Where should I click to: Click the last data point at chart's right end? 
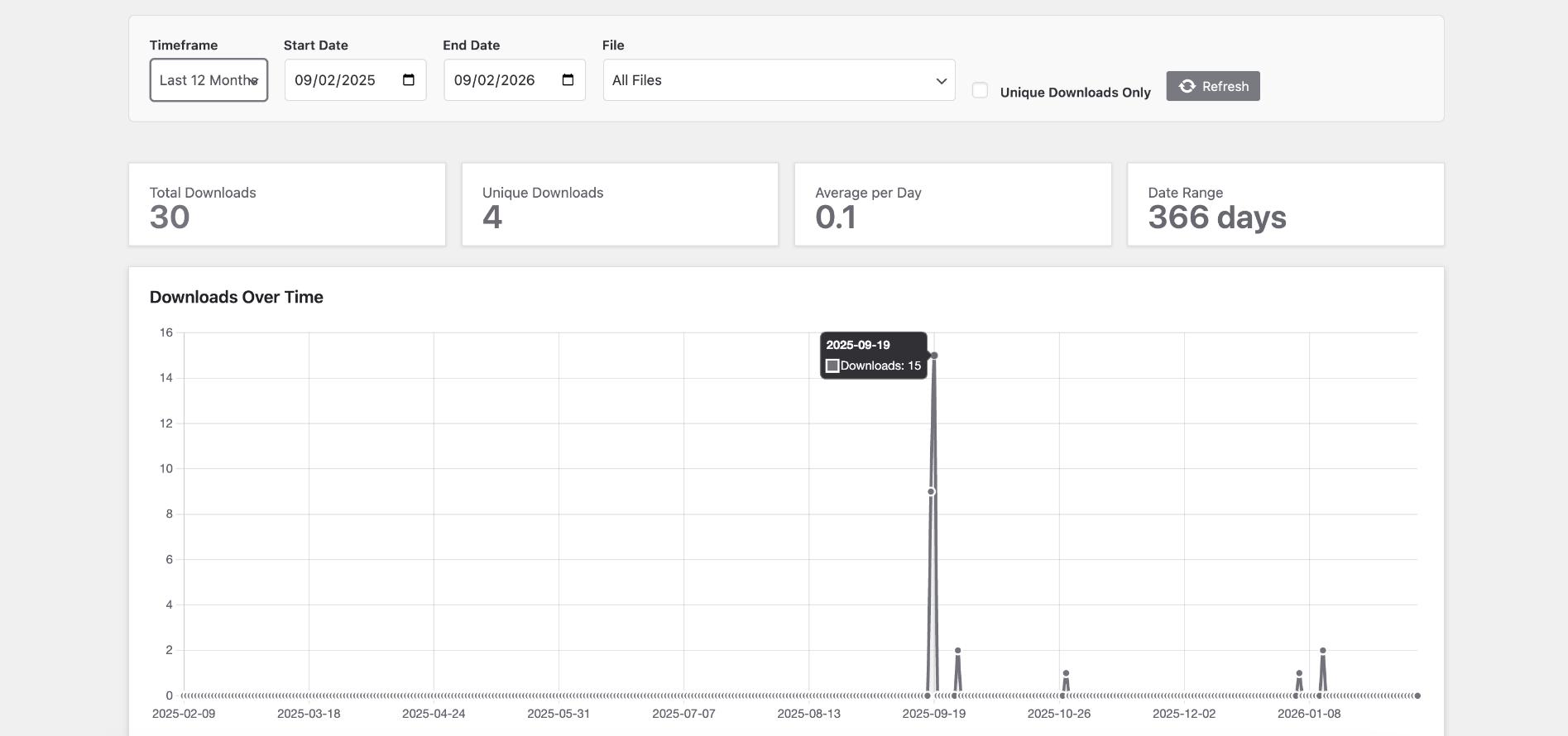(1417, 695)
